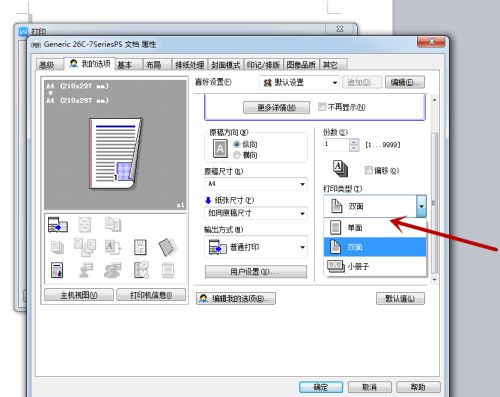Click the grayed single stamp icon in bottom row
The height and width of the screenshot is (397, 500).
(86, 270)
